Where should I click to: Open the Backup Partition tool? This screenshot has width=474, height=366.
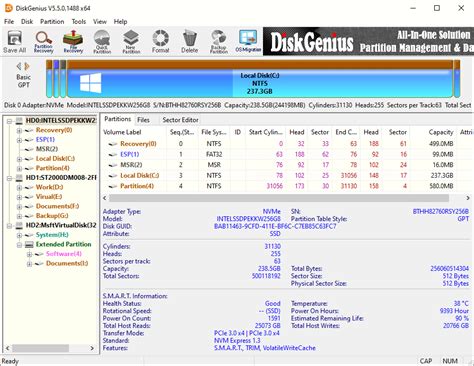pyautogui.click(x=219, y=42)
